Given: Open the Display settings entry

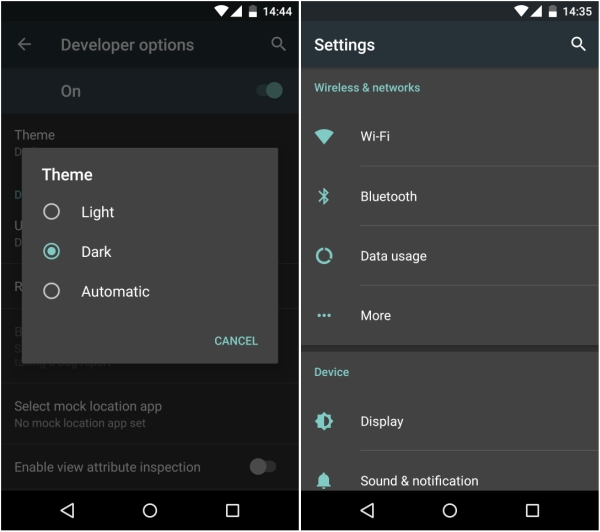Looking at the screenshot, I should (x=450, y=421).
